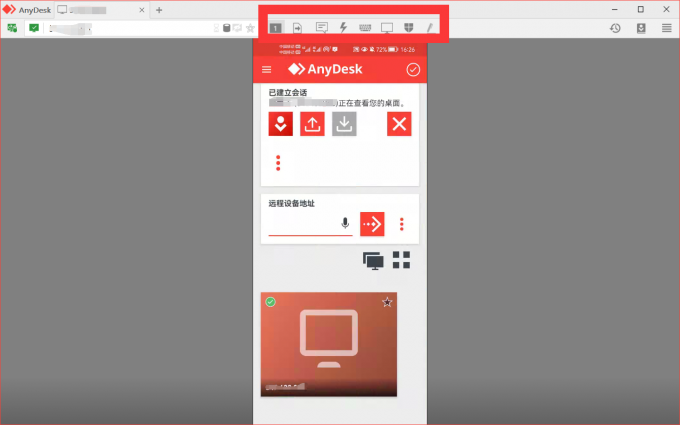This screenshot has height=425, width=680.
Task: Tap the microphone voice input icon
Action: (x=345, y=223)
